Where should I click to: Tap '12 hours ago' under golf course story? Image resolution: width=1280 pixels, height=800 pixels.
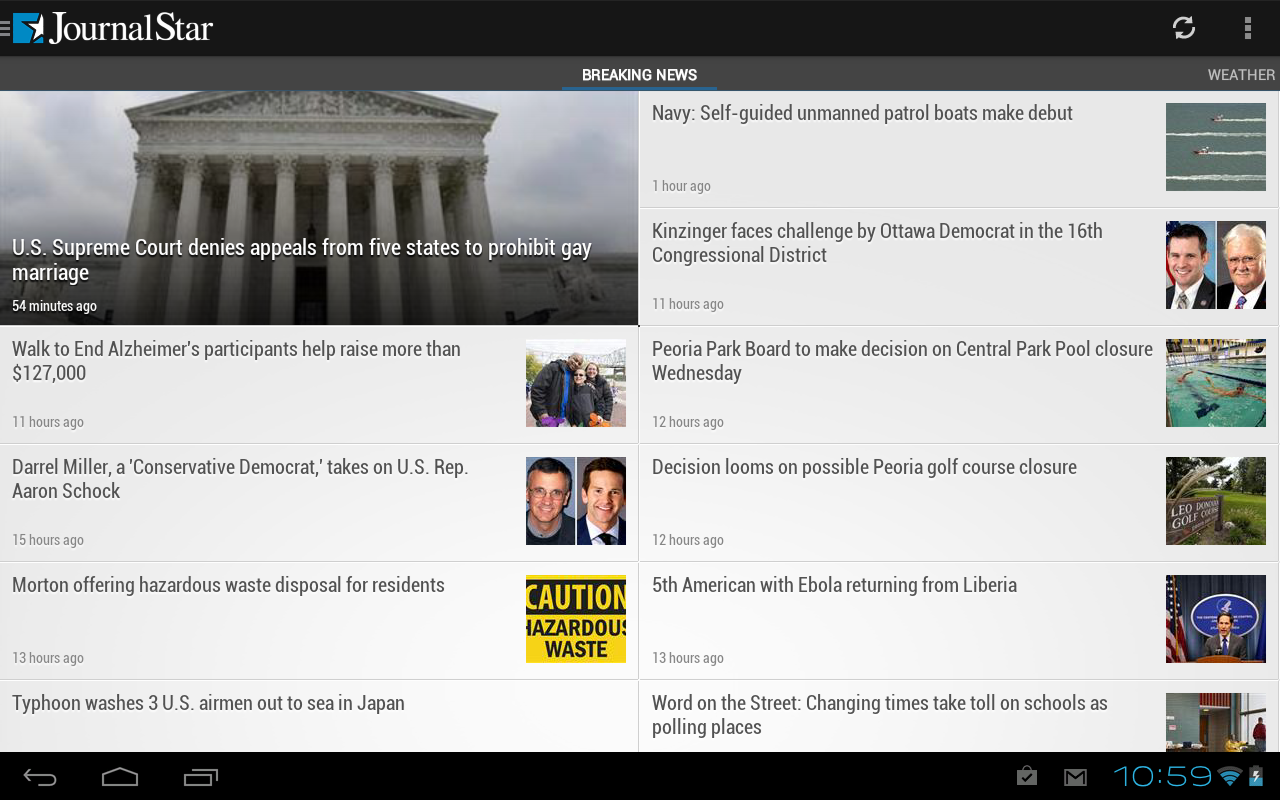coord(688,540)
